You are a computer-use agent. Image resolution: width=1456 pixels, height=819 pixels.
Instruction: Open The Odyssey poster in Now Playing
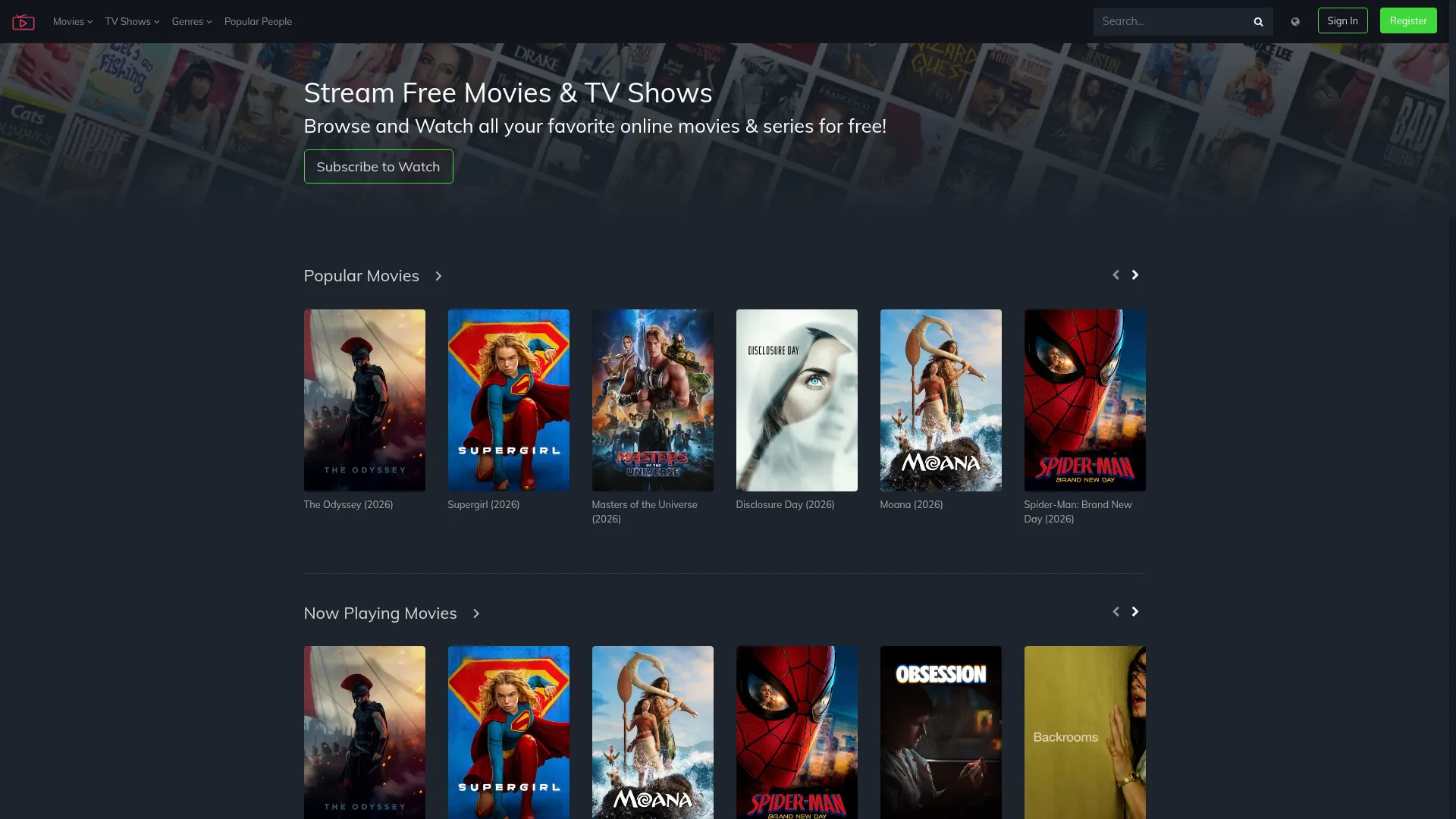365,733
